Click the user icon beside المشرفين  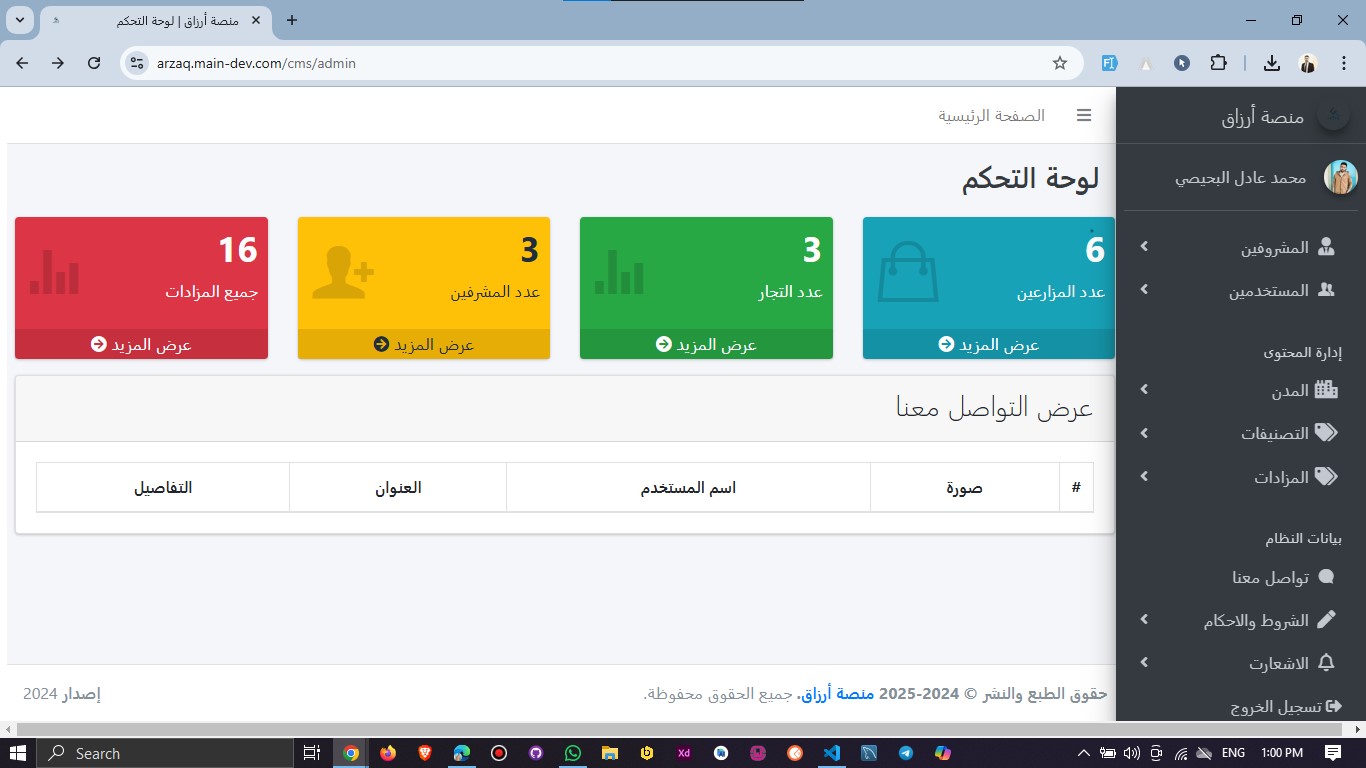coord(1326,247)
